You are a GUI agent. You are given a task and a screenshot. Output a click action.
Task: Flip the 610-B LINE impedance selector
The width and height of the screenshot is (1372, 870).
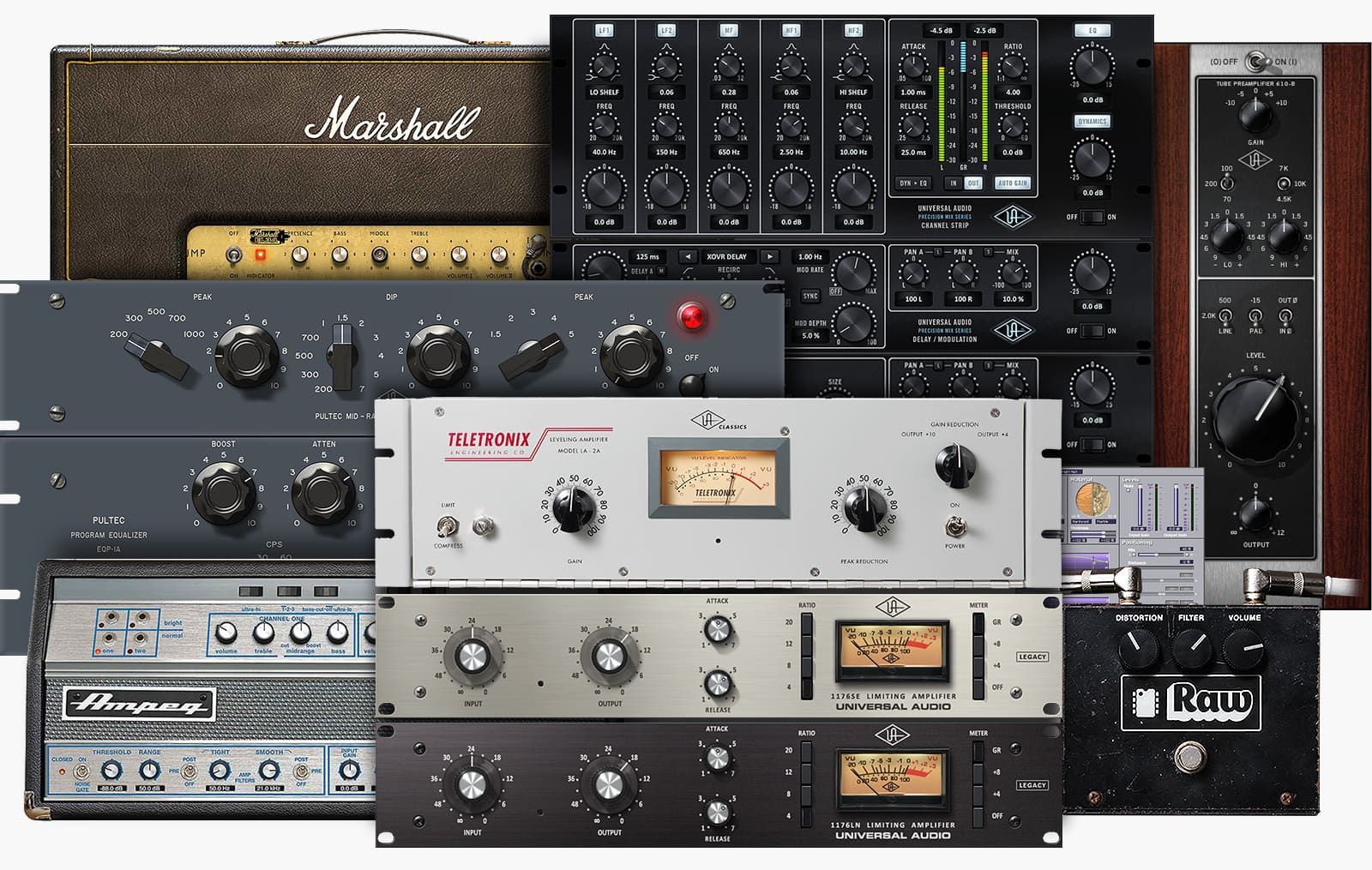(x=1227, y=315)
